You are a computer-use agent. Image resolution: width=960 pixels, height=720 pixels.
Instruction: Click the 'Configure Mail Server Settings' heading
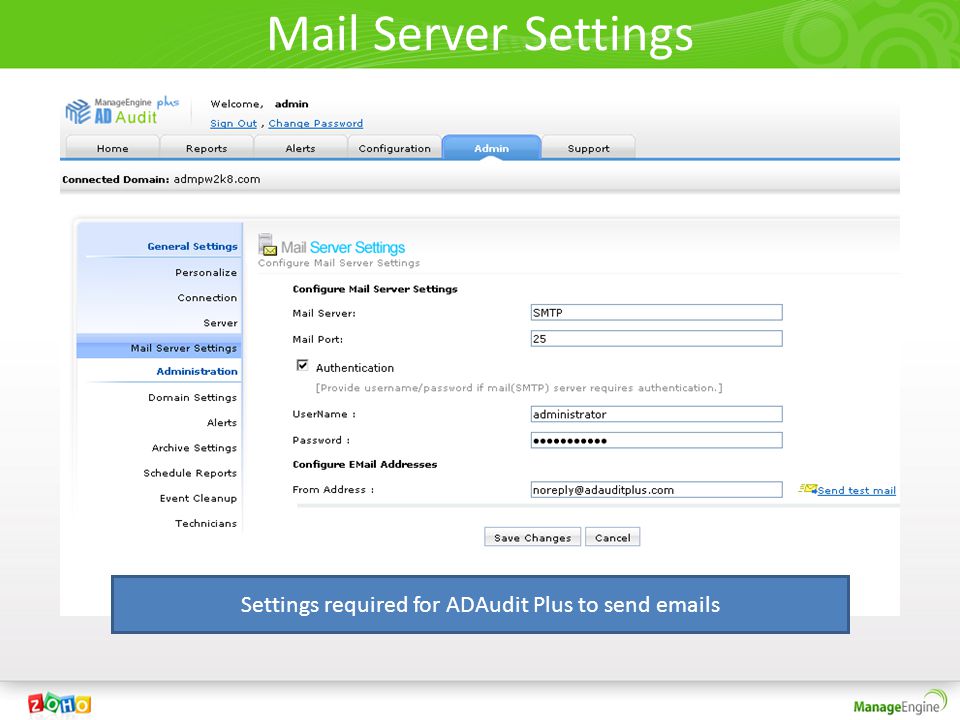(x=375, y=289)
